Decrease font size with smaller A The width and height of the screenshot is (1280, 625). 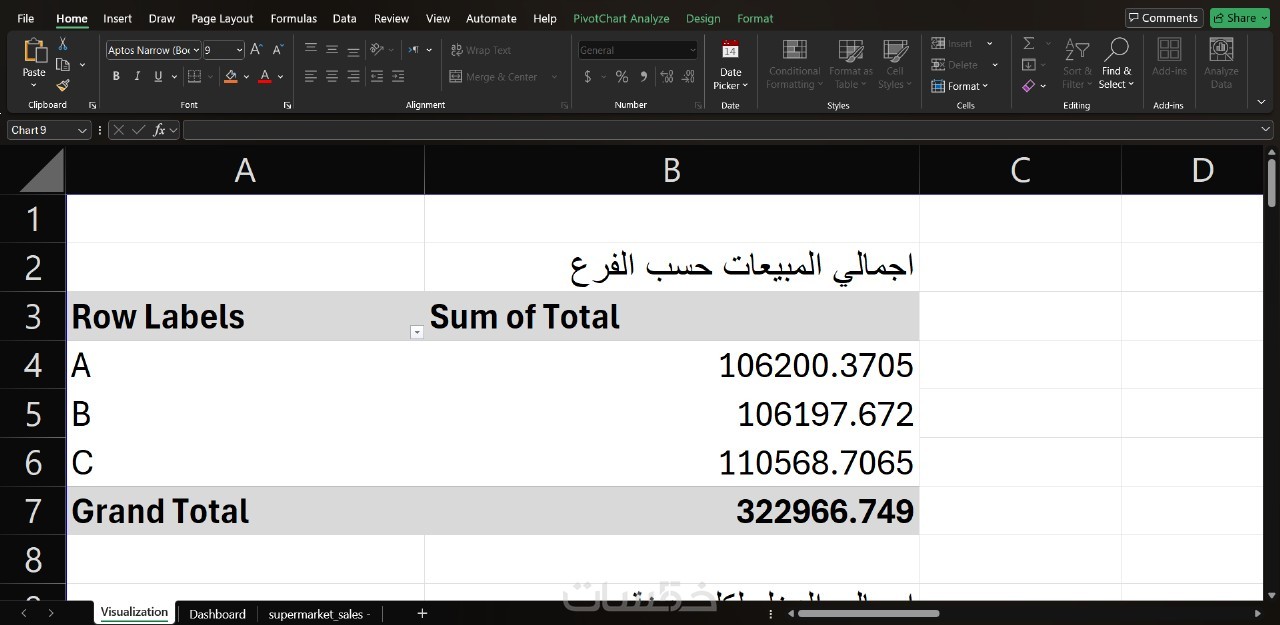(x=276, y=49)
